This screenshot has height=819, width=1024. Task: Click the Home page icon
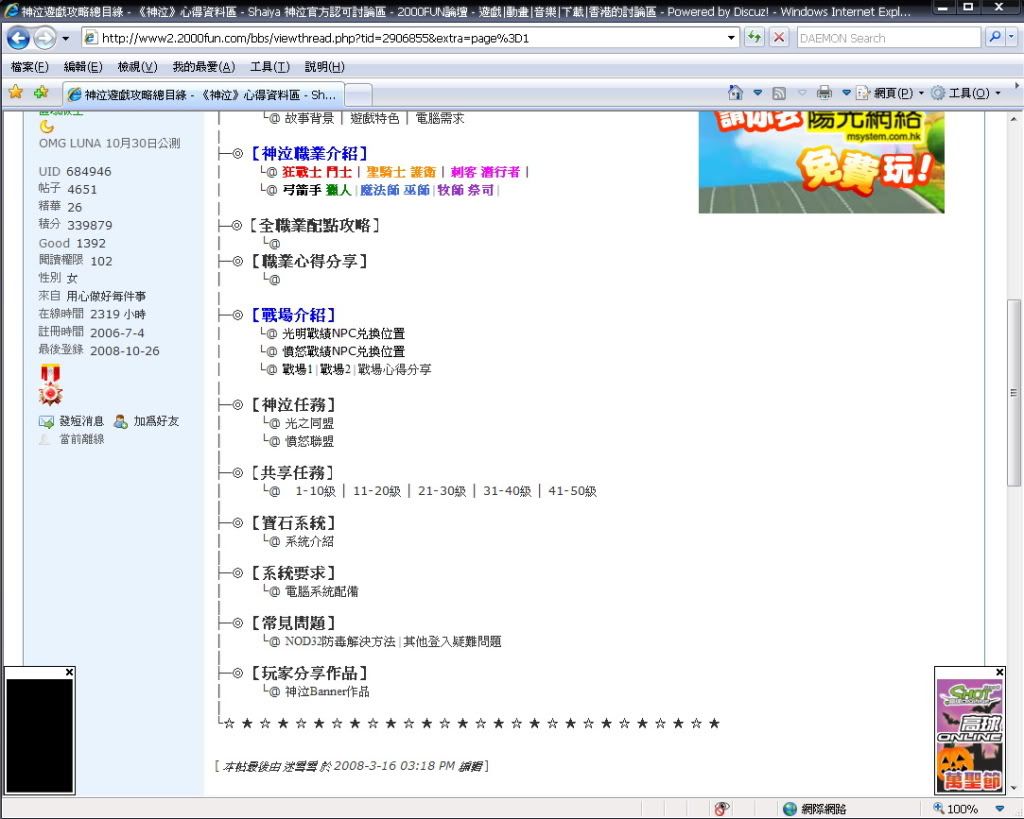click(x=736, y=93)
